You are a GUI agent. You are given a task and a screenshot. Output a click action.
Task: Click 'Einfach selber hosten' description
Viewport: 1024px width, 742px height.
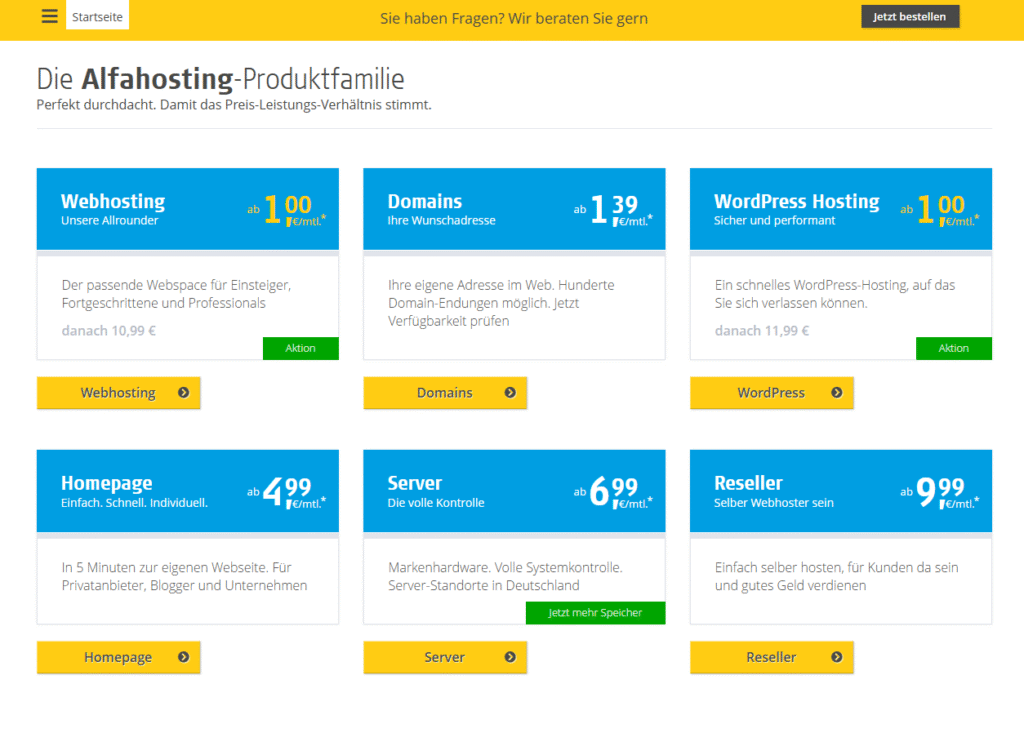pyautogui.click(x=837, y=576)
